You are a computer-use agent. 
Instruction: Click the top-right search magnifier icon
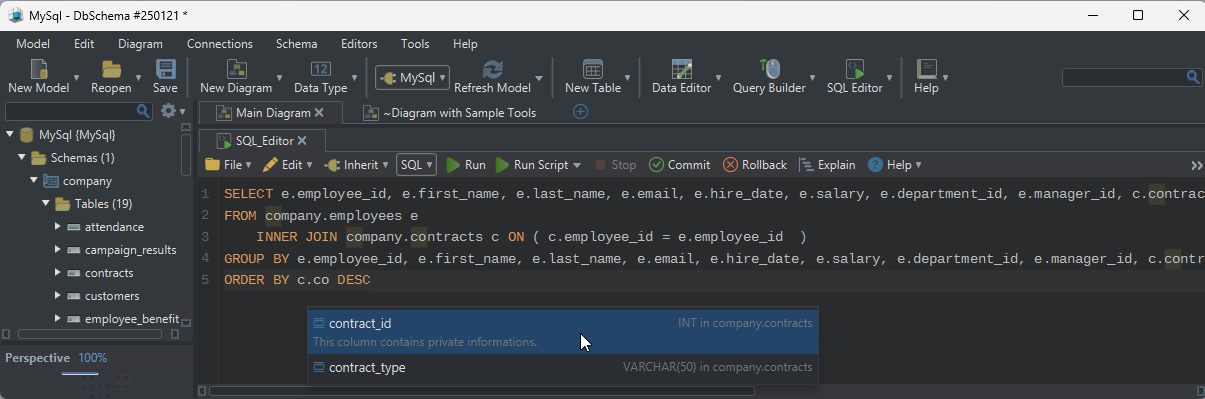coord(1193,77)
